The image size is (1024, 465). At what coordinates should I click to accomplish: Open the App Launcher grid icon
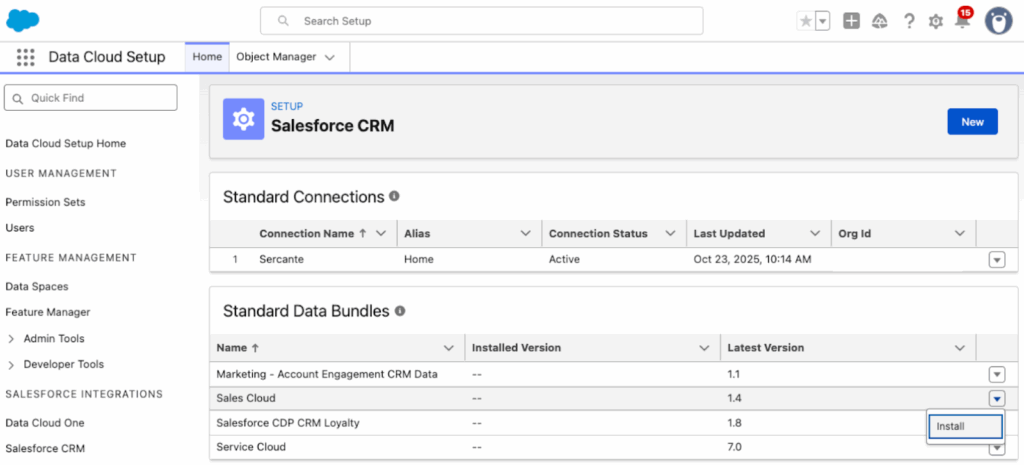click(x=25, y=57)
